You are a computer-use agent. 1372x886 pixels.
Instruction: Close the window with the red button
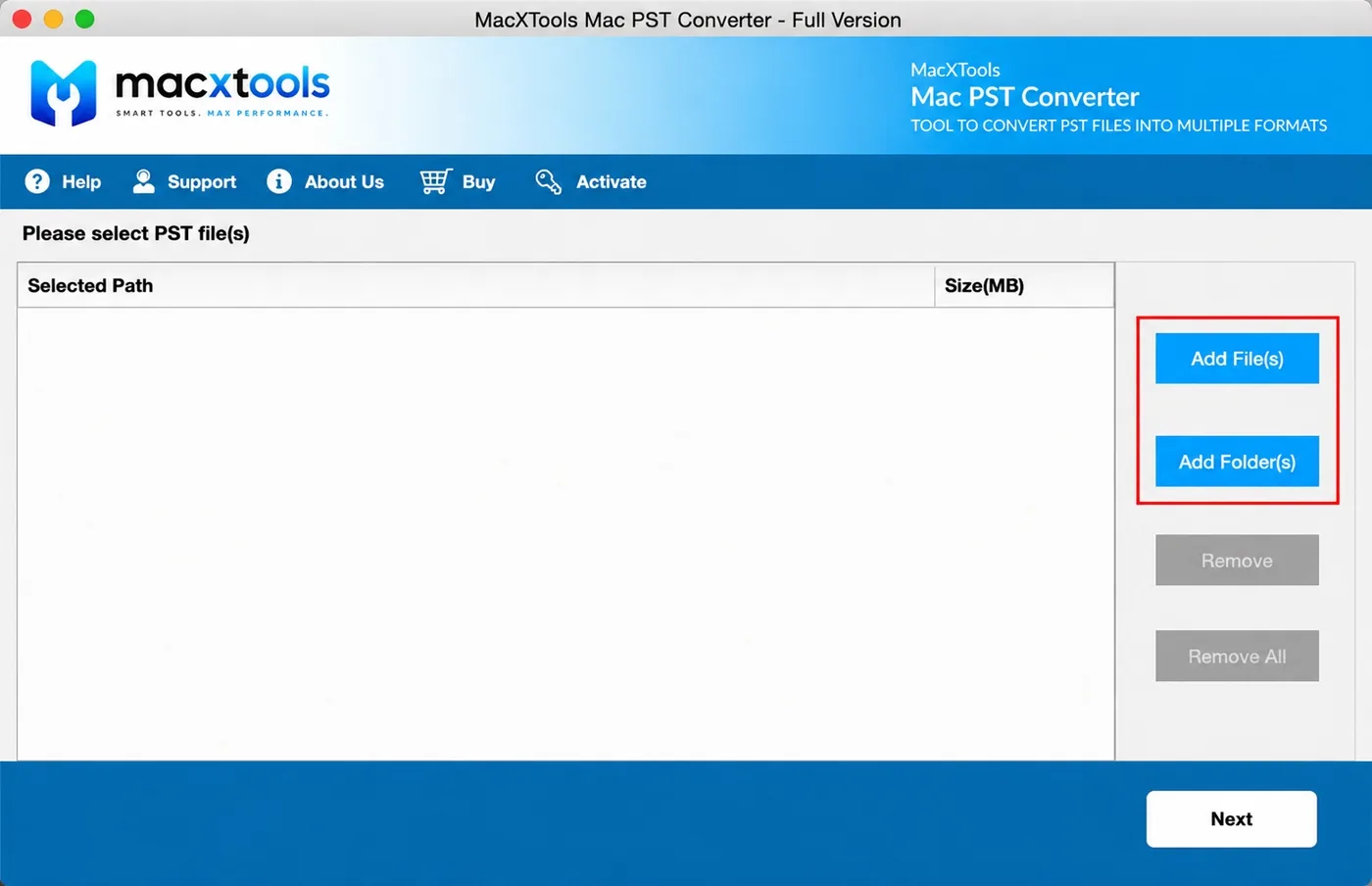22,19
